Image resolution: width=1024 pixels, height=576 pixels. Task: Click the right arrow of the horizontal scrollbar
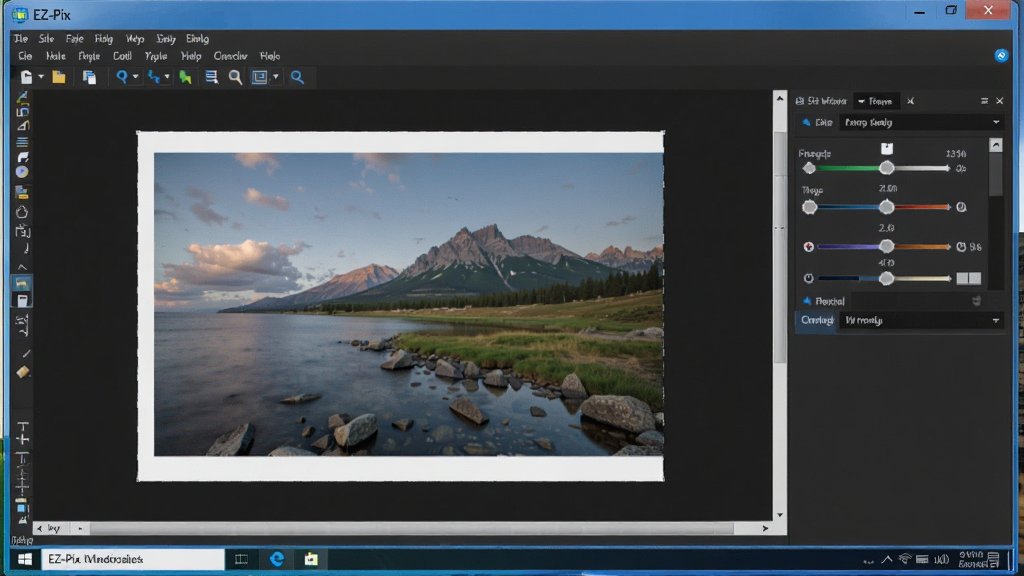pos(765,528)
